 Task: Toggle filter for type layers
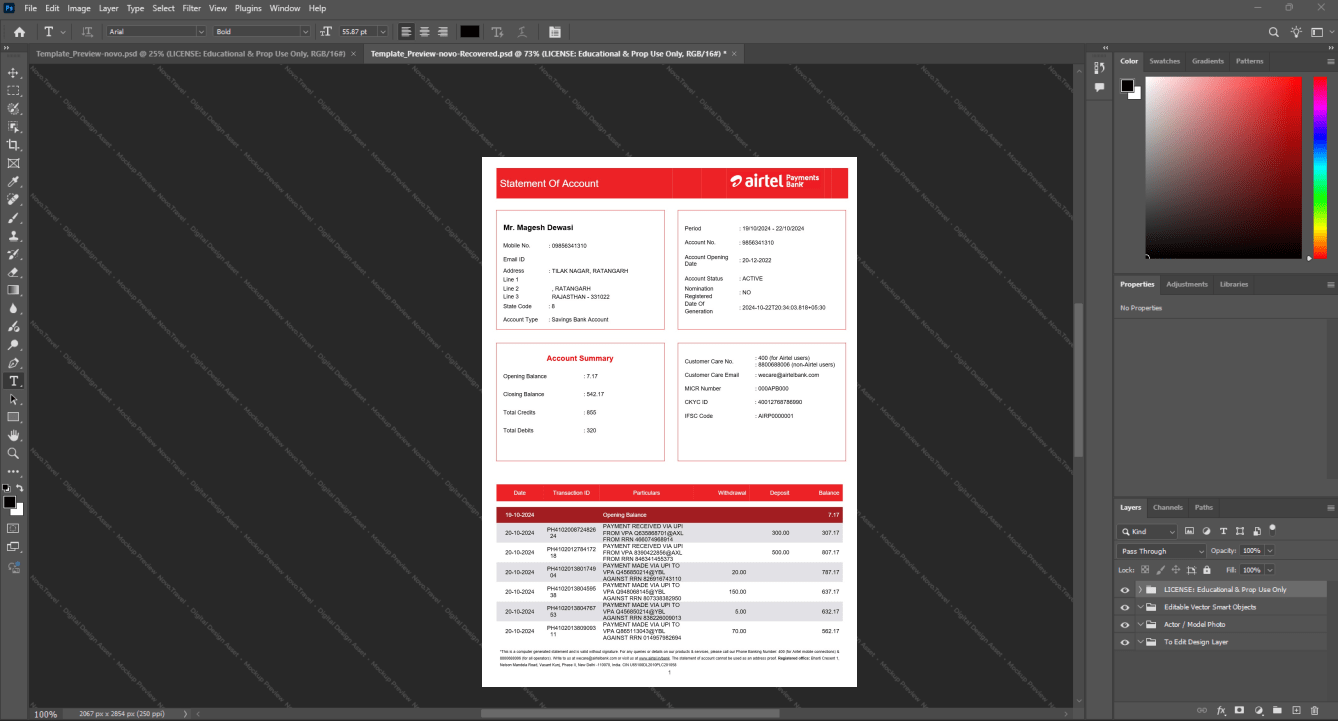pos(1223,532)
